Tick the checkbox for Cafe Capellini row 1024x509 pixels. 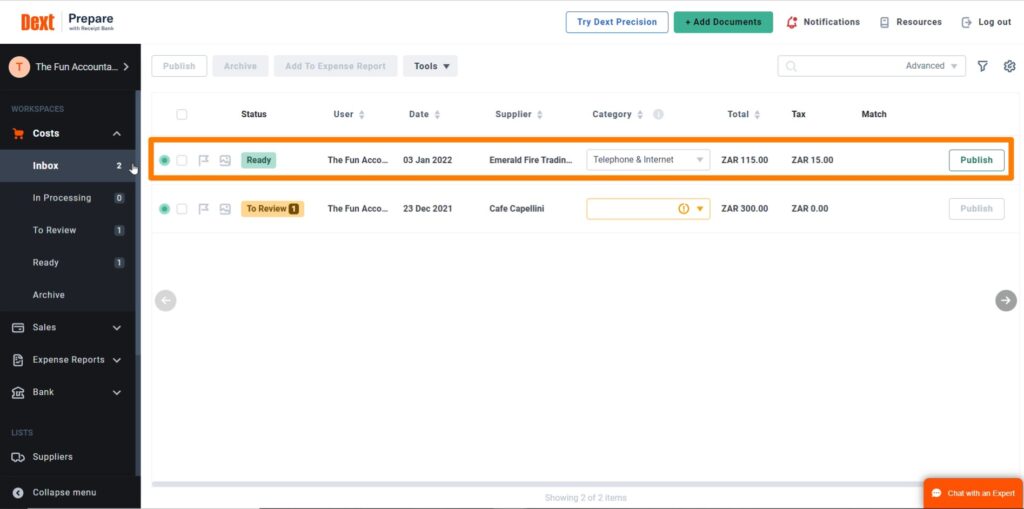point(182,209)
